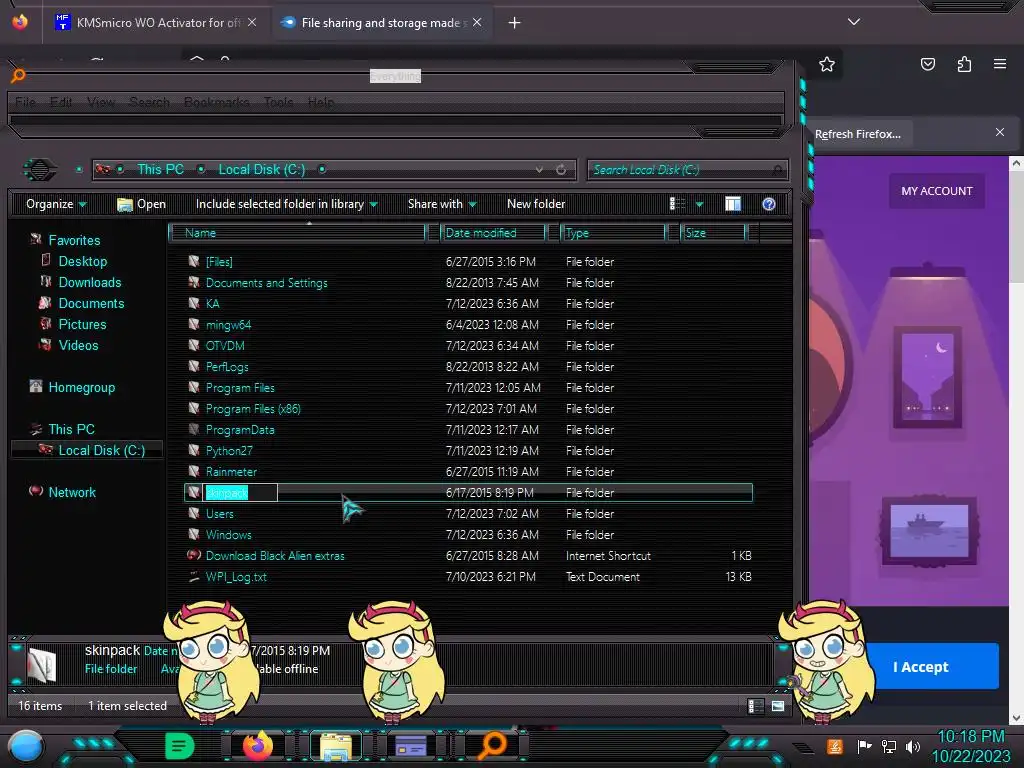Open the Firefox bookmark star icon
Viewport: 1024px width, 768px height.
(x=827, y=64)
